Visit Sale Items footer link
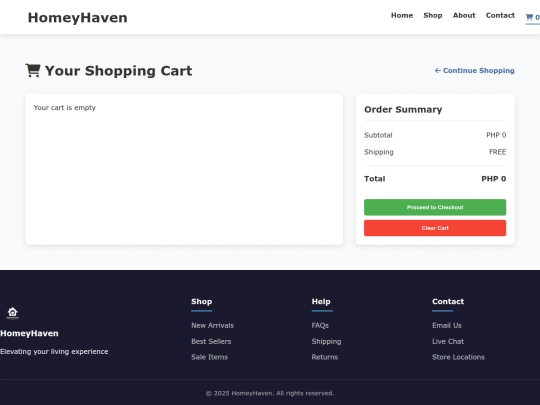This screenshot has width=540, height=405. tap(209, 357)
